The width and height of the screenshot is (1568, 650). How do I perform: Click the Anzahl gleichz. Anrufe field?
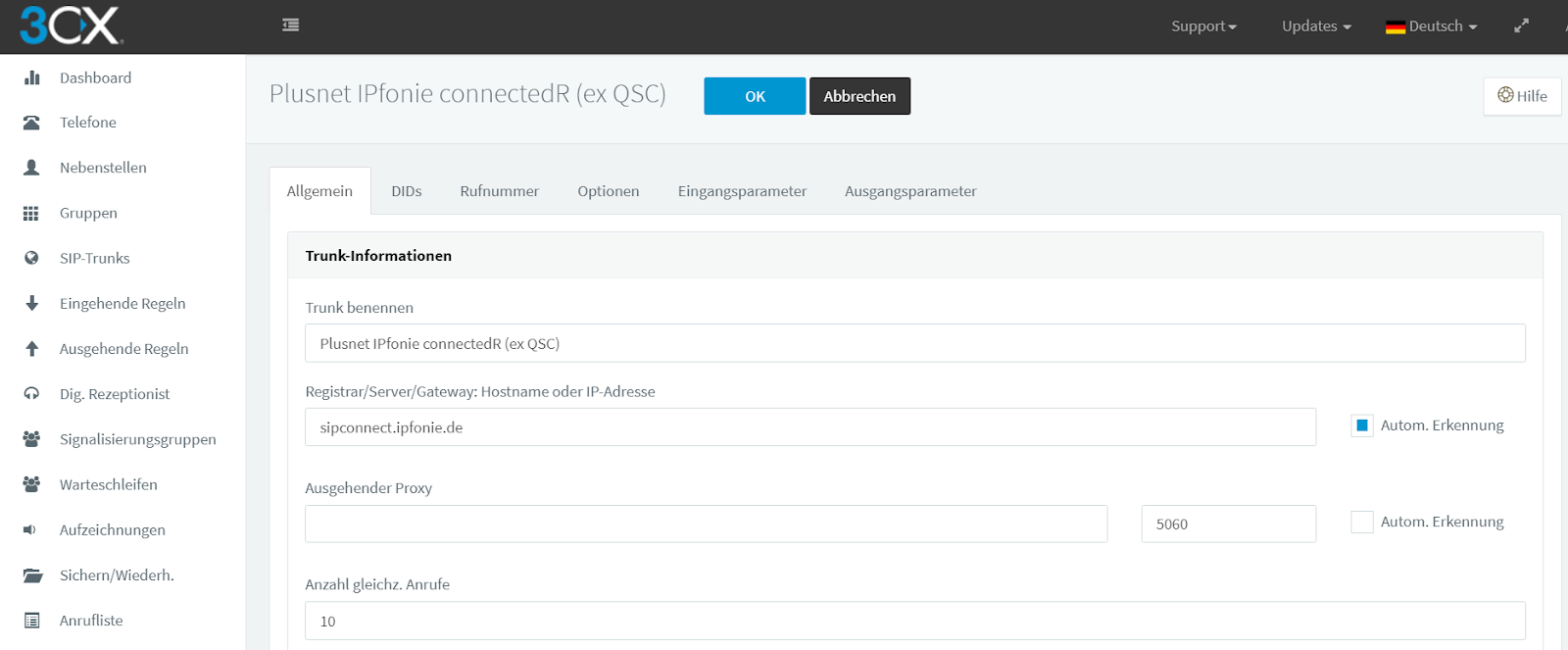click(915, 621)
